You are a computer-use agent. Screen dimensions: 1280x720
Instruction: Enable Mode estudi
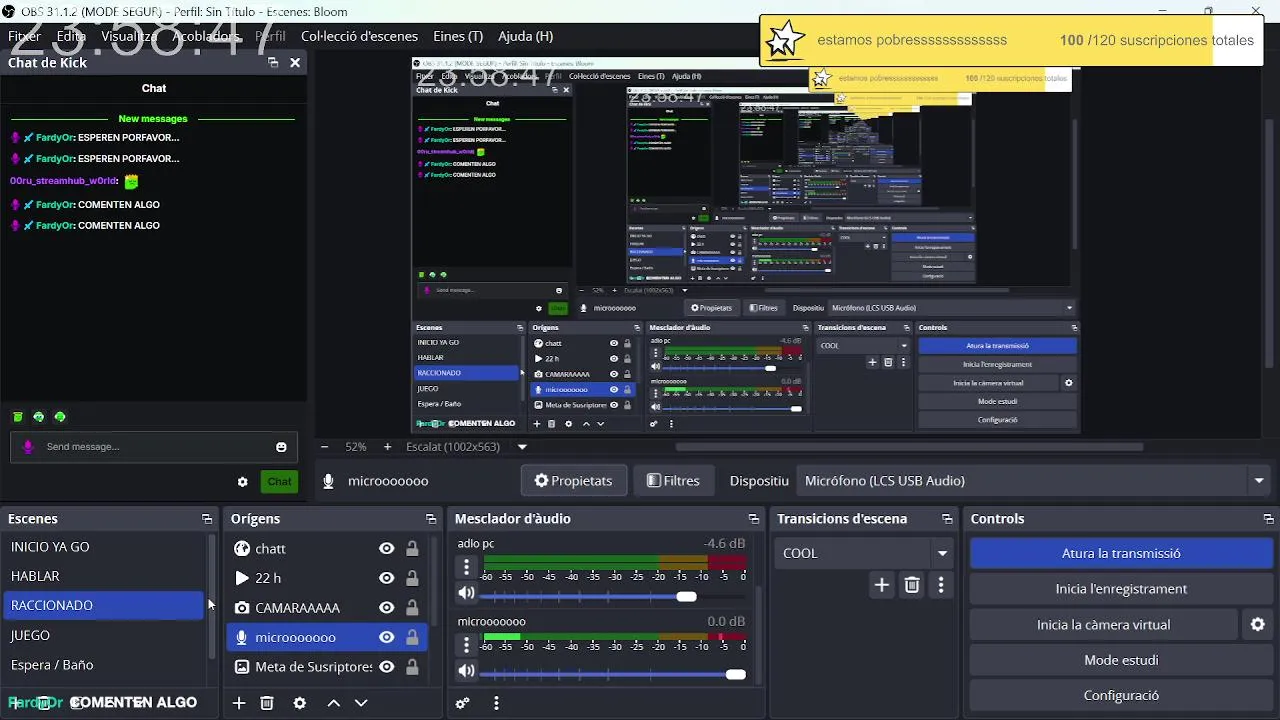pyautogui.click(x=1121, y=660)
